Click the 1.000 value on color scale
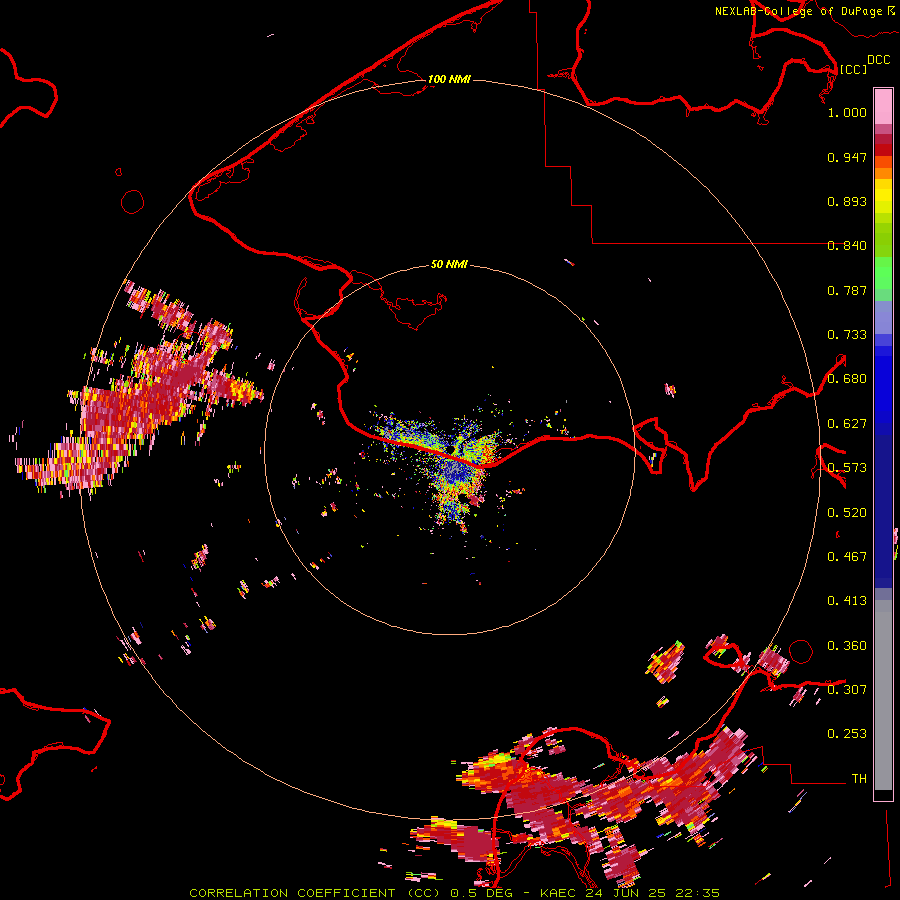Viewport: 900px width, 900px height. pos(847,112)
